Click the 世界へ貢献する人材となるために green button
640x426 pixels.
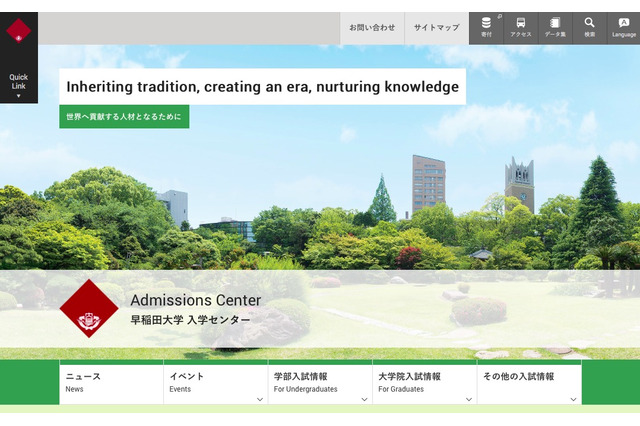coord(124,117)
